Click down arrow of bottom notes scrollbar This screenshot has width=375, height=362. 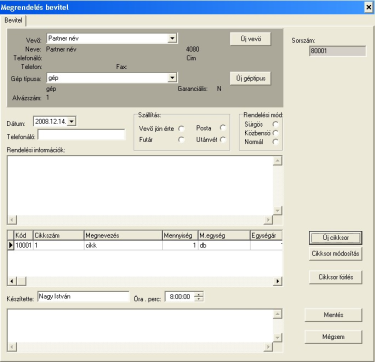[x=278, y=338]
